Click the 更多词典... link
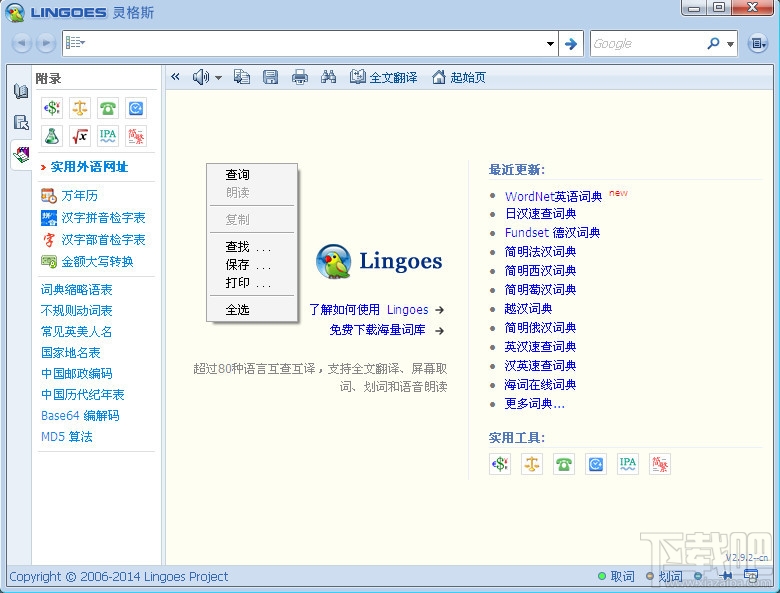Screen dimensions: 780x593 [x=534, y=403]
